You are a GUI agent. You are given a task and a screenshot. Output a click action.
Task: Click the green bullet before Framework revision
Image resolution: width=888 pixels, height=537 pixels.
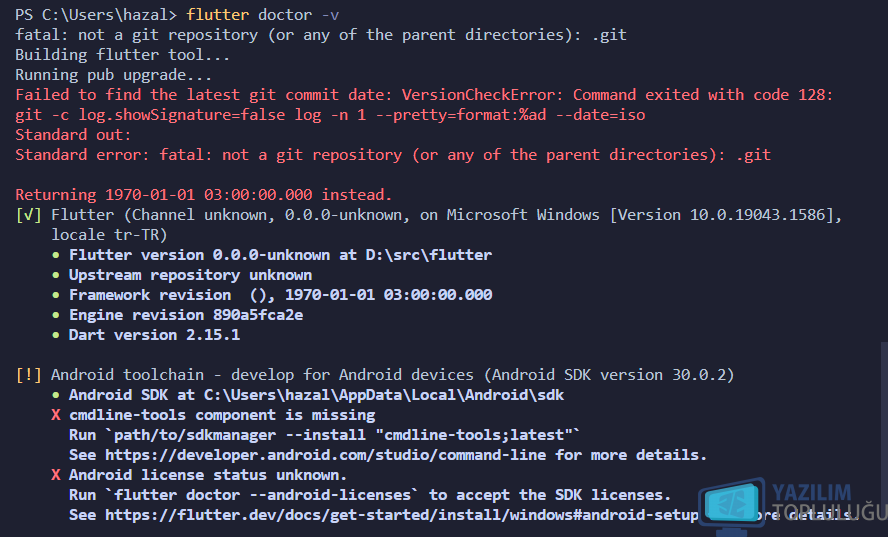coord(56,296)
